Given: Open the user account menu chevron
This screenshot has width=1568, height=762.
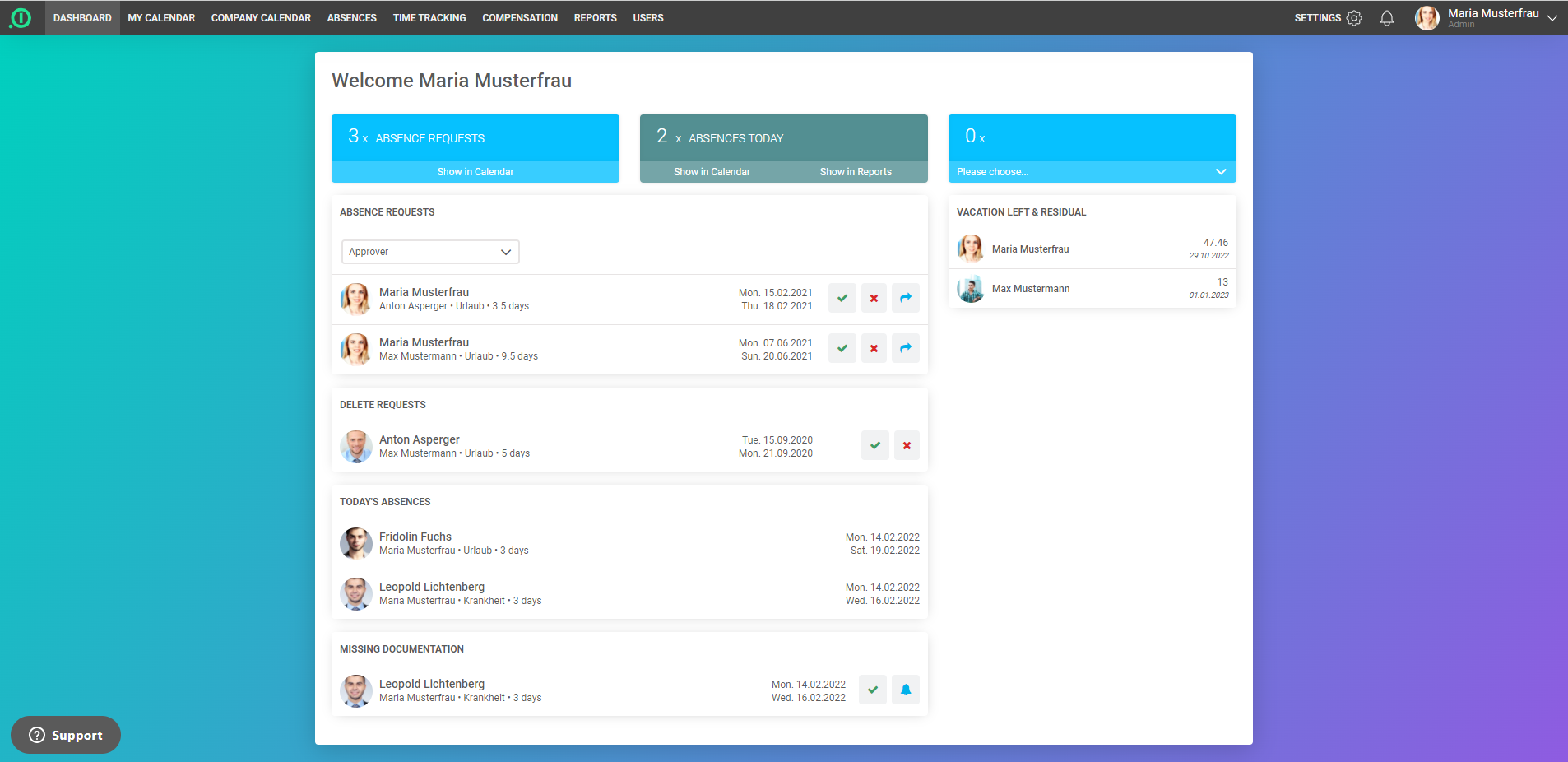Looking at the screenshot, I should (1552, 17).
